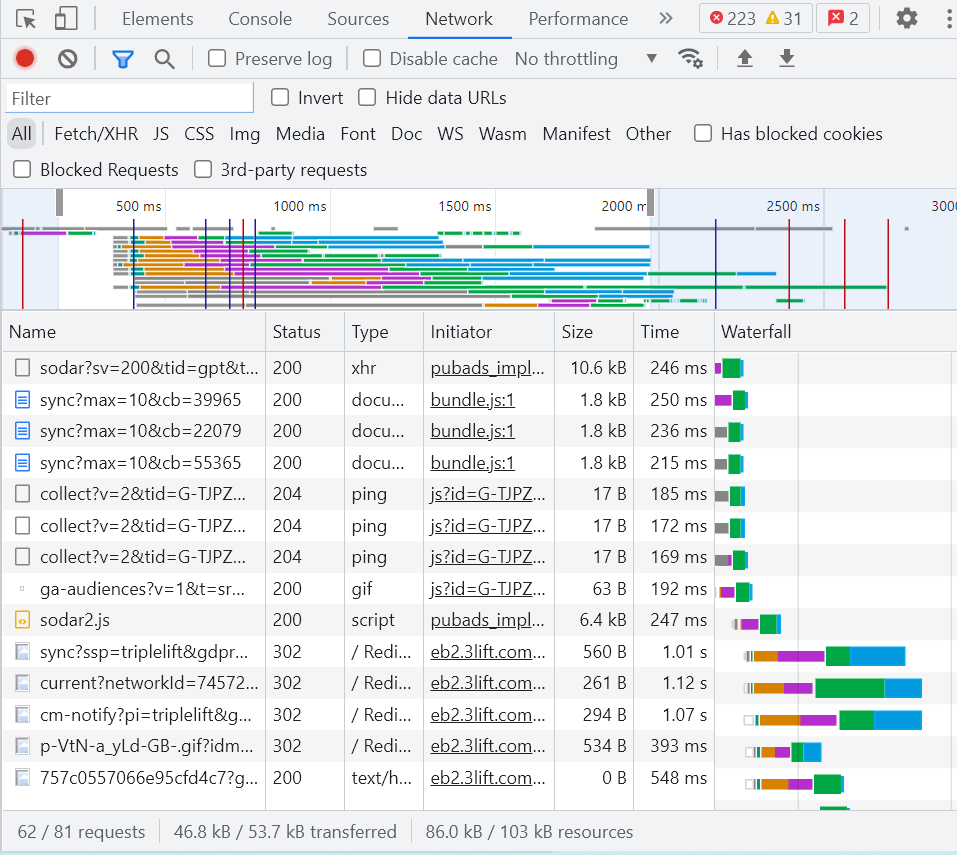Clear the network log

[x=66, y=58]
